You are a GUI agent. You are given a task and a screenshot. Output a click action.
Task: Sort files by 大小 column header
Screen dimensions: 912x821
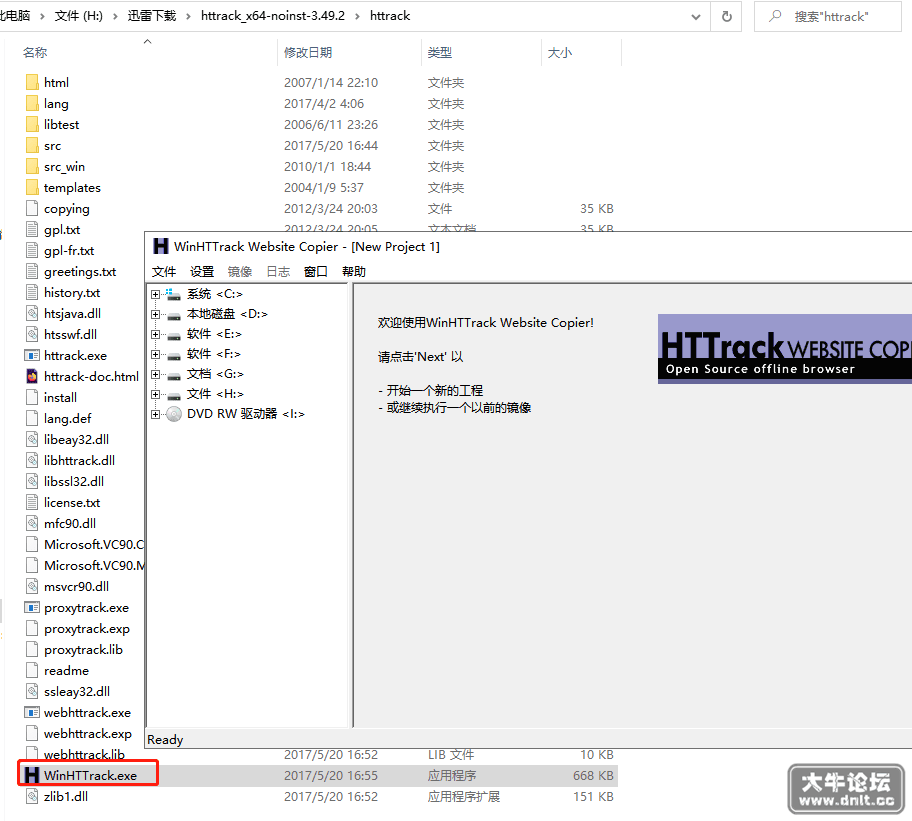click(560, 52)
